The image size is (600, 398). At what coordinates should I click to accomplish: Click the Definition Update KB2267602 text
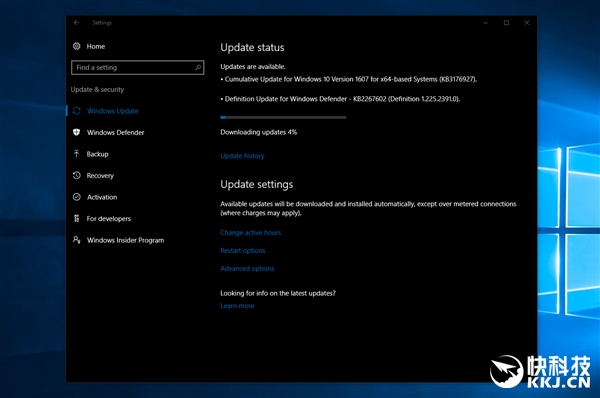point(340,99)
